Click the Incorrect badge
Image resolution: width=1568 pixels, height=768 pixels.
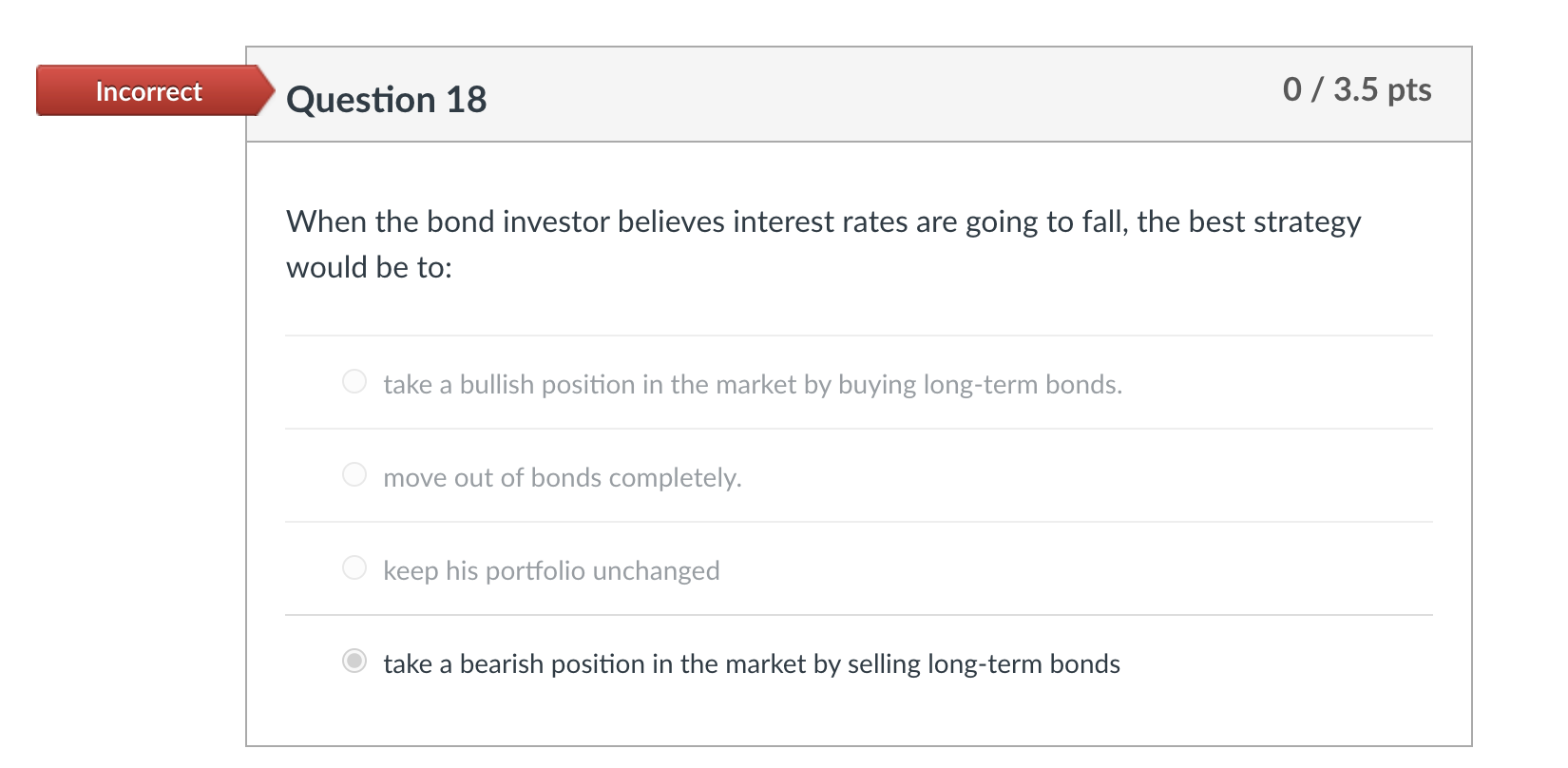148,91
